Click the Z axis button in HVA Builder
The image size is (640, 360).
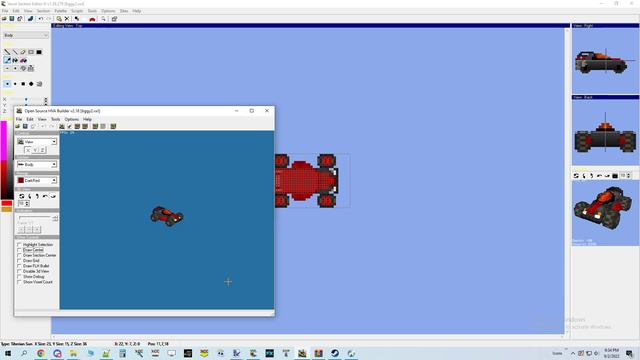click(42, 150)
